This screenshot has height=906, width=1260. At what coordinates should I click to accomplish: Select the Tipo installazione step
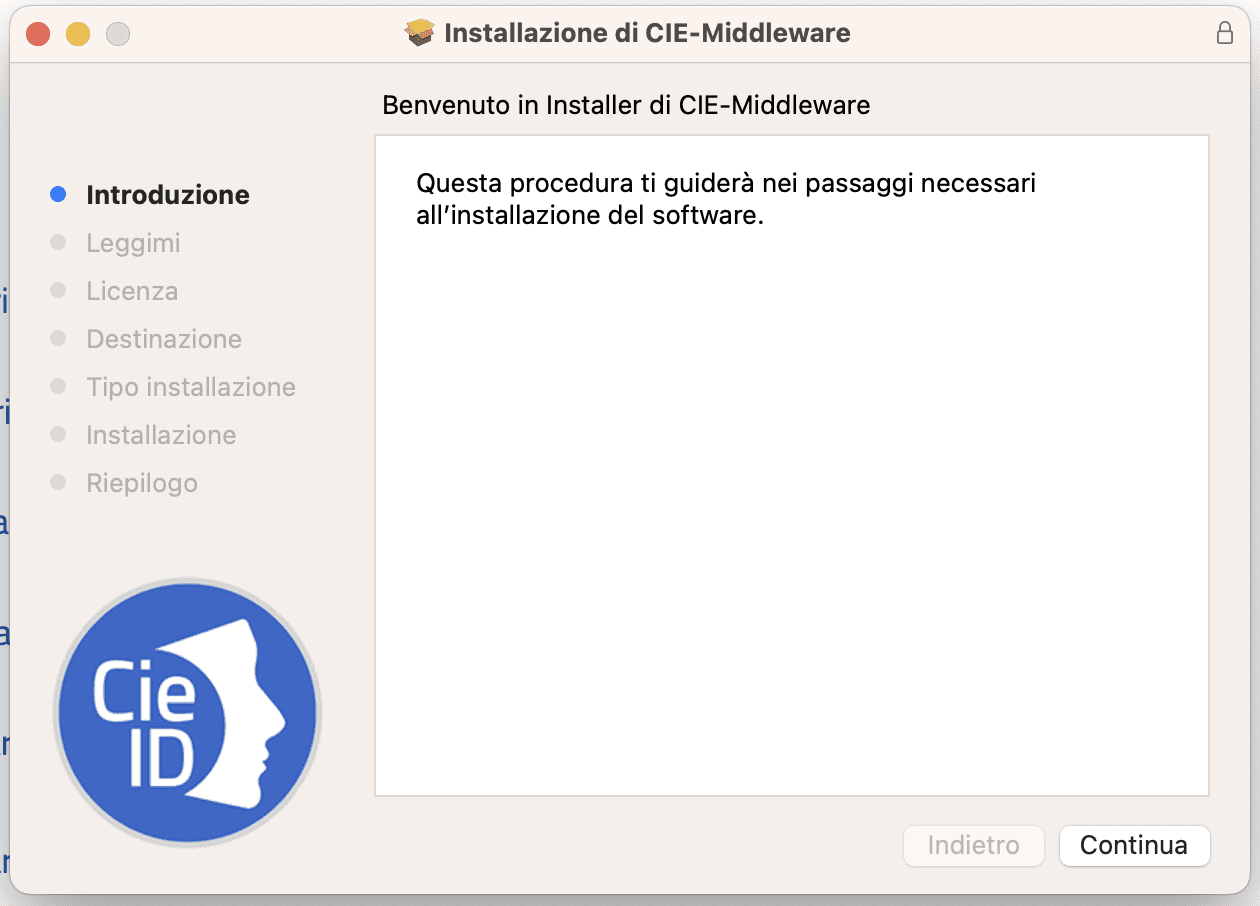(191, 386)
